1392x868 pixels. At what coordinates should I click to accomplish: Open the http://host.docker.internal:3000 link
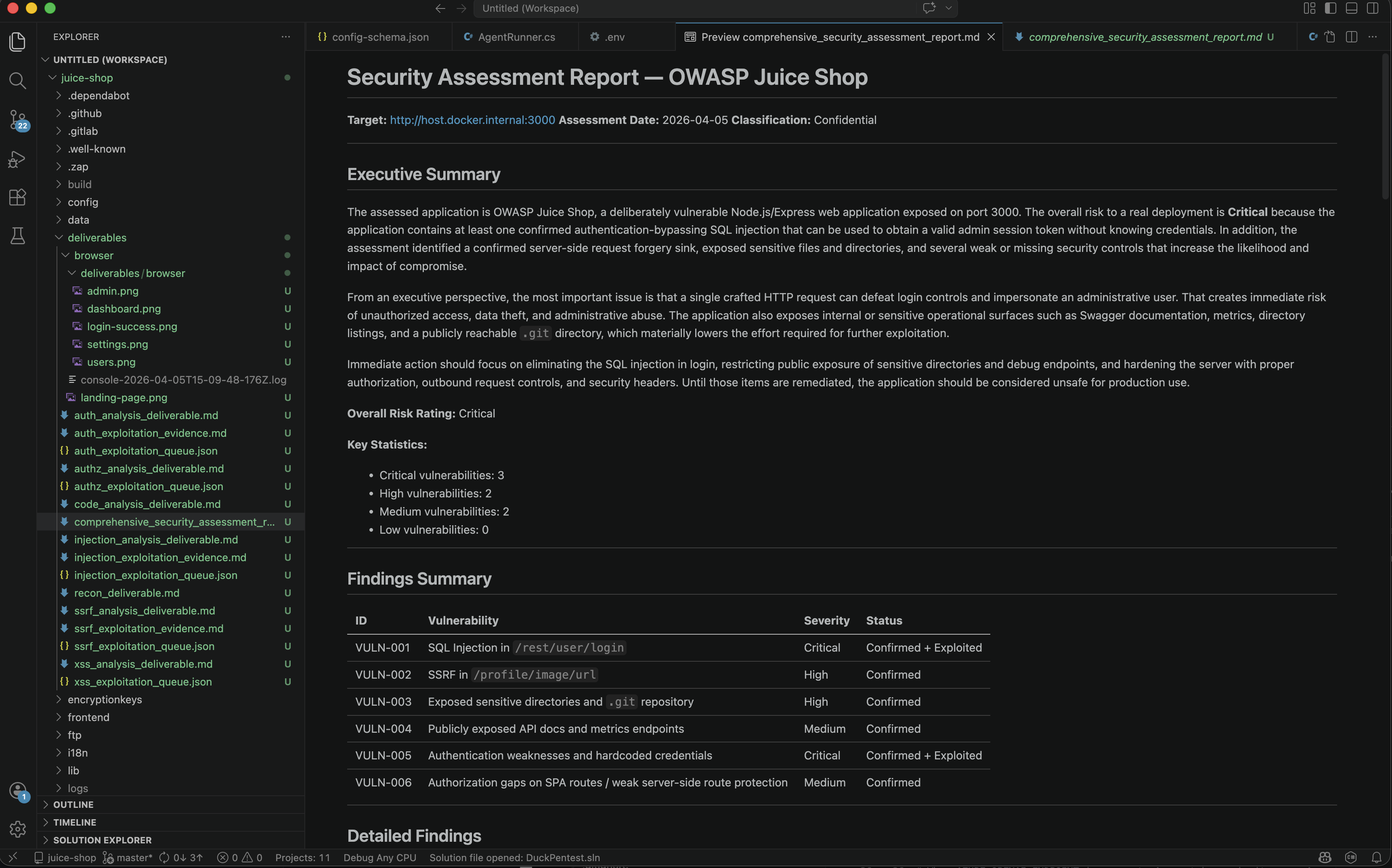click(472, 120)
